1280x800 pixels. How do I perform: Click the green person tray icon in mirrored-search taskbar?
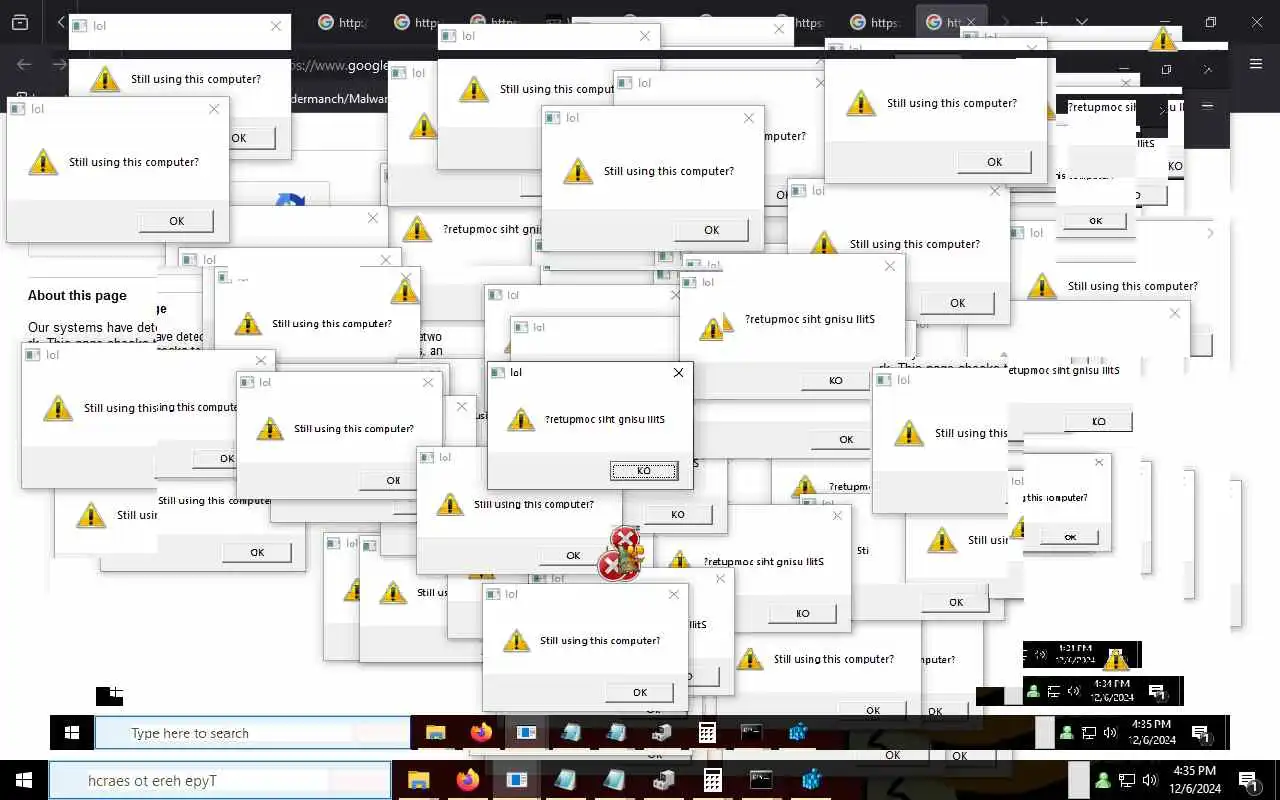[1103, 780]
